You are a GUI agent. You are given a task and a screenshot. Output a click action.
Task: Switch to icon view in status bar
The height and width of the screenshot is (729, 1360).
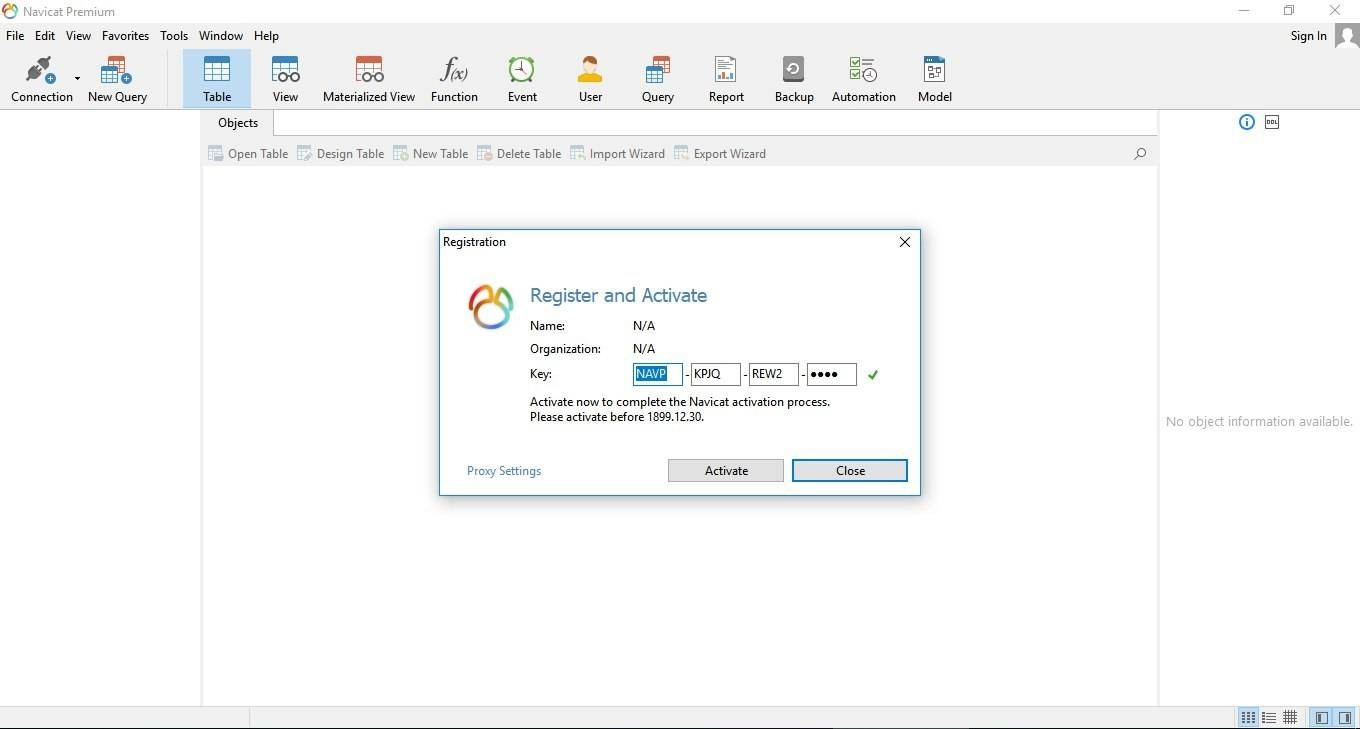point(1248,718)
